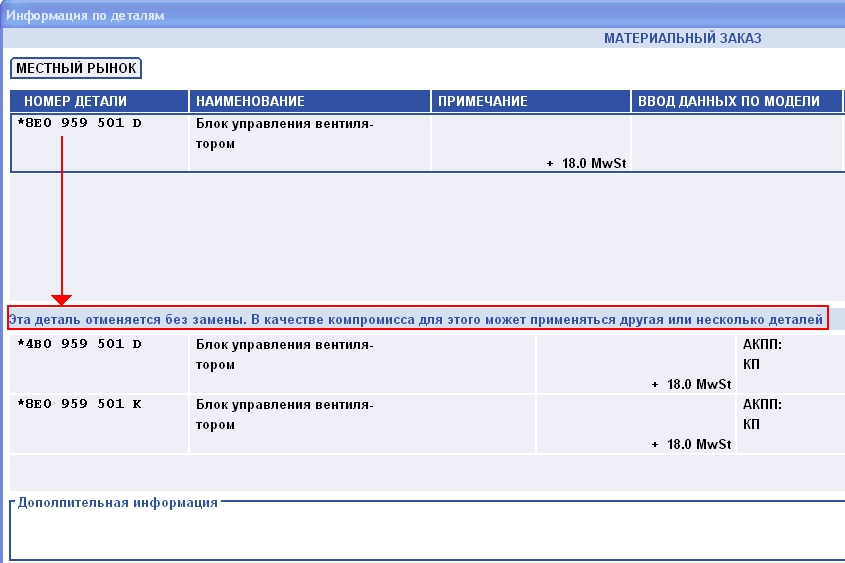Select part number *8E0 959 501 D
845x563 pixels.
coord(80,124)
